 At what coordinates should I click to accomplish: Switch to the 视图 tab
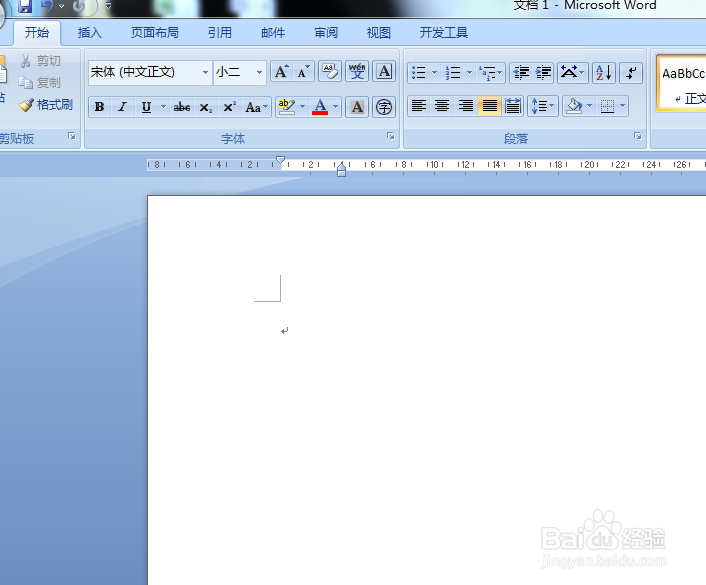point(379,33)
